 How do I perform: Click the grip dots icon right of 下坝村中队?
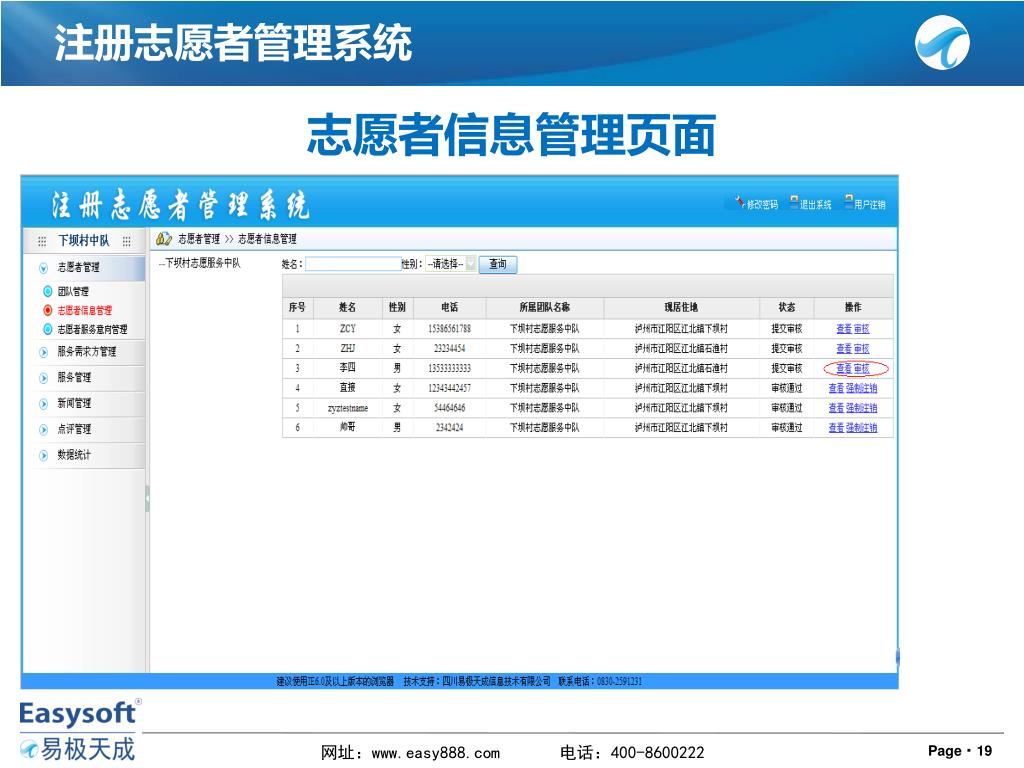pos(127,241)
